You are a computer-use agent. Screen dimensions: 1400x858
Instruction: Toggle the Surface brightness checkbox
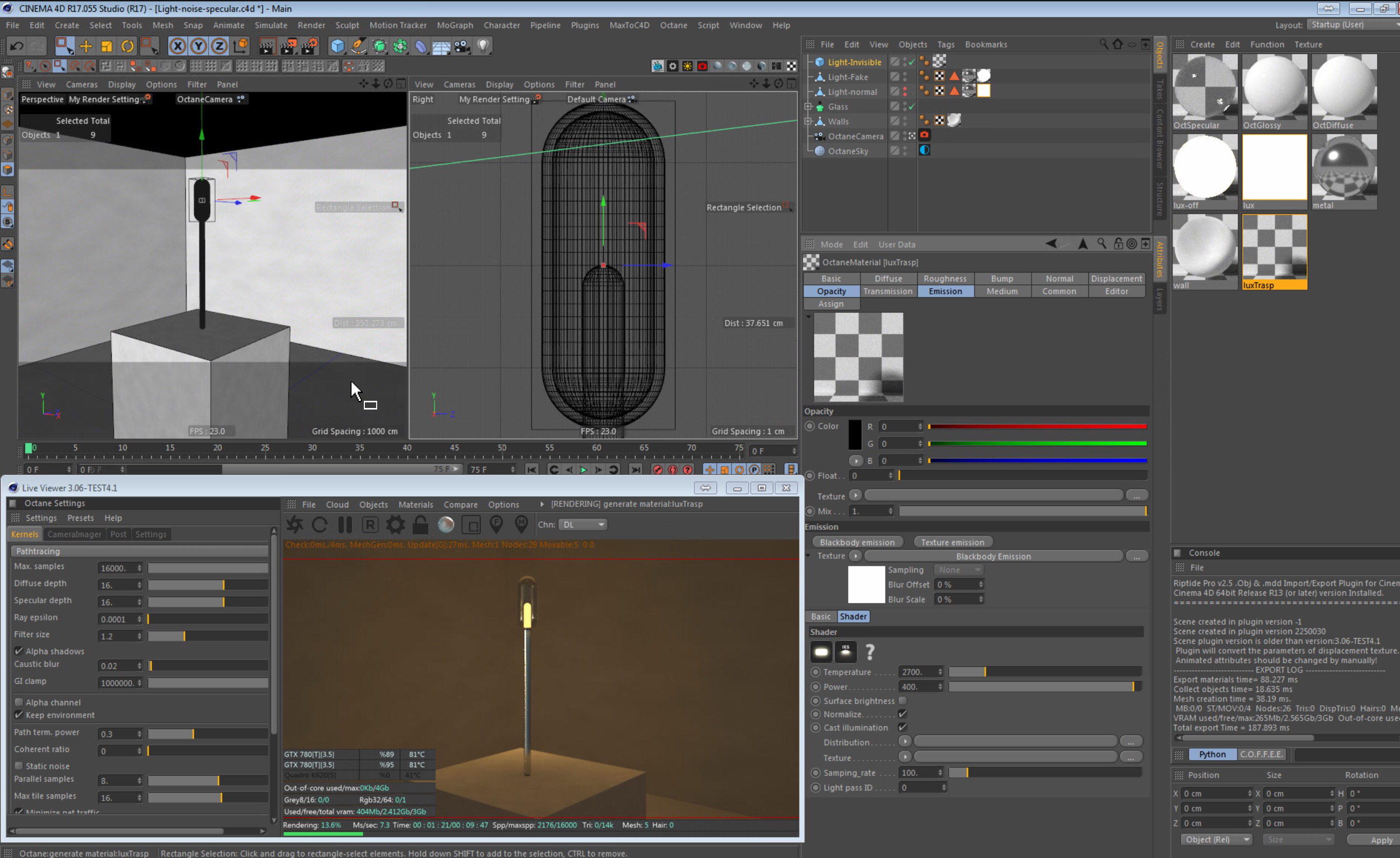click(903, 701)
